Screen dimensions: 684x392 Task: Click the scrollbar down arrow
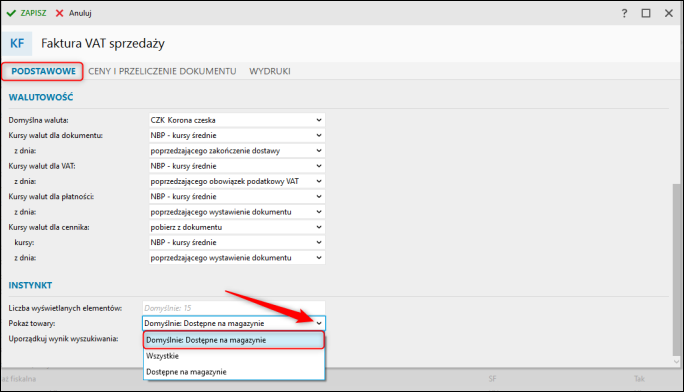pyautogui.click(x=676, y=361)
